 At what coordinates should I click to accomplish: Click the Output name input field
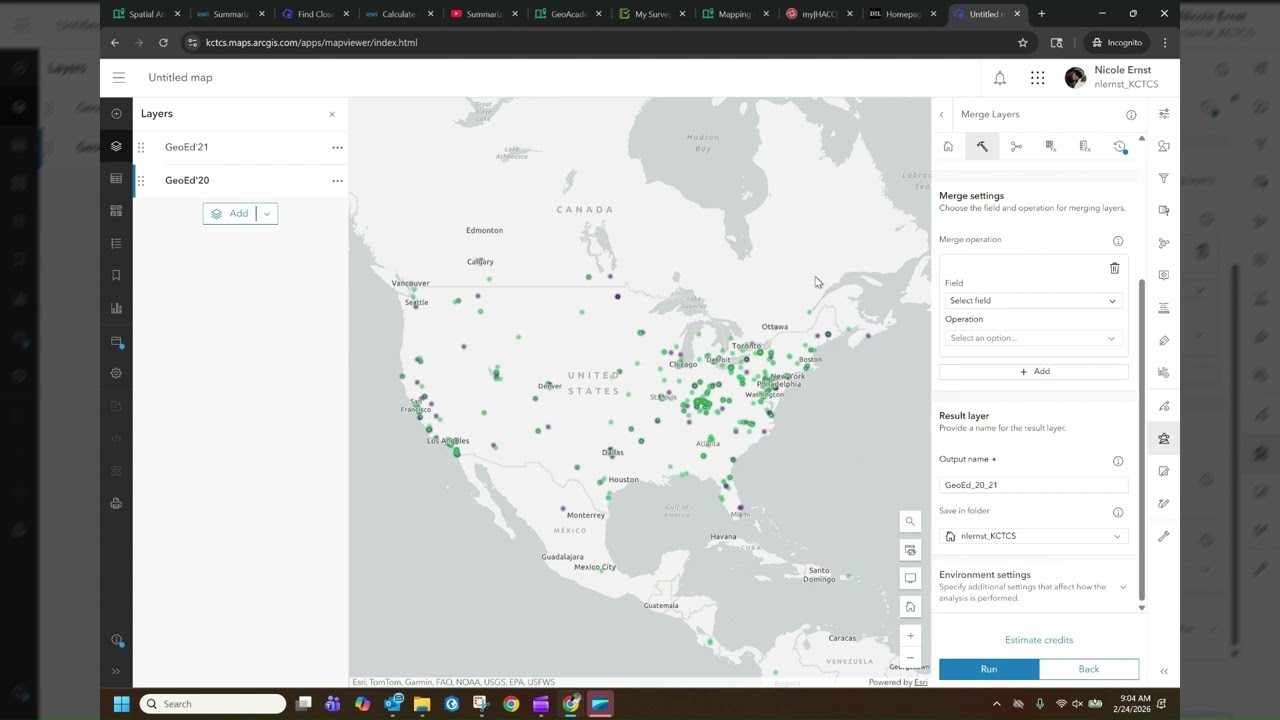coord(1033,485)
